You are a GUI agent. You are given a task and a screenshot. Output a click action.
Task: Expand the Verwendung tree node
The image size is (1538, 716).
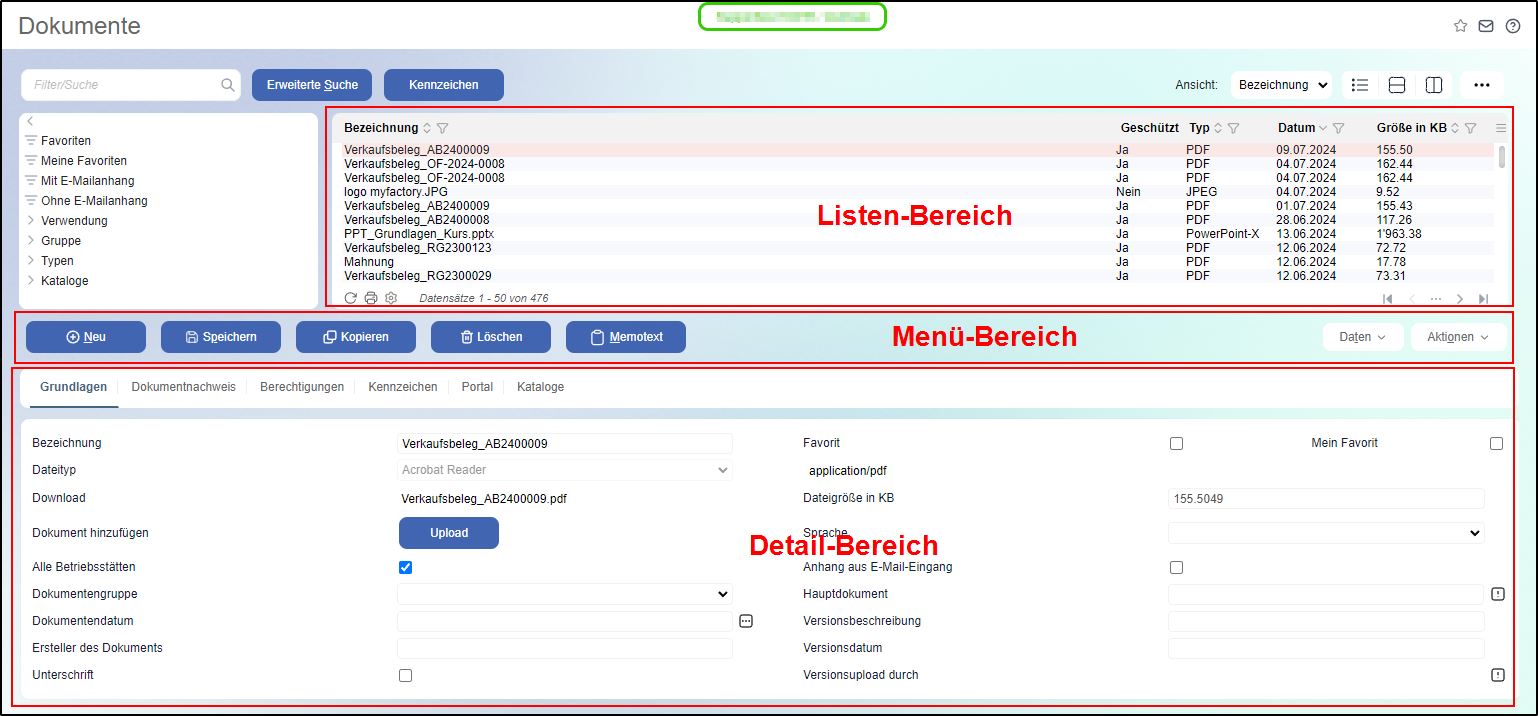[x=31, y=221]
